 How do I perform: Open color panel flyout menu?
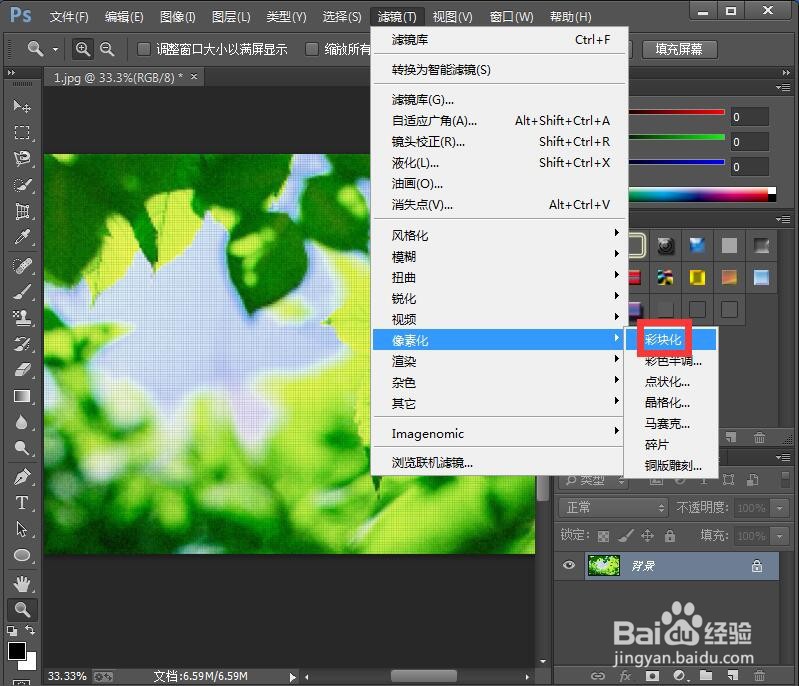[x=783, y=88]
